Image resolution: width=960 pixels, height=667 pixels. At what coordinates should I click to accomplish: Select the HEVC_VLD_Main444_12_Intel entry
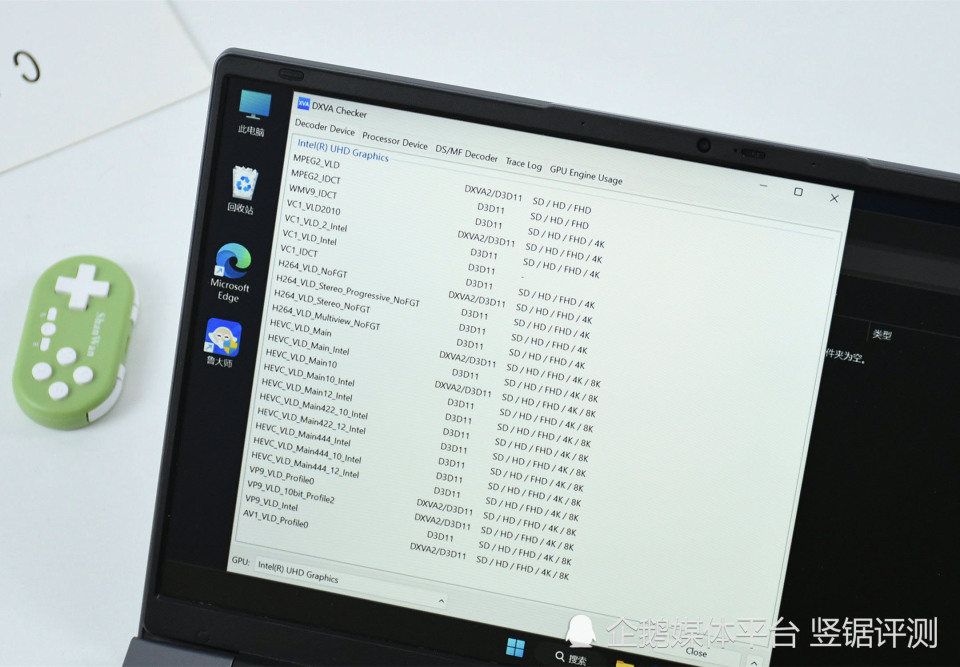(x=305, y=465)
